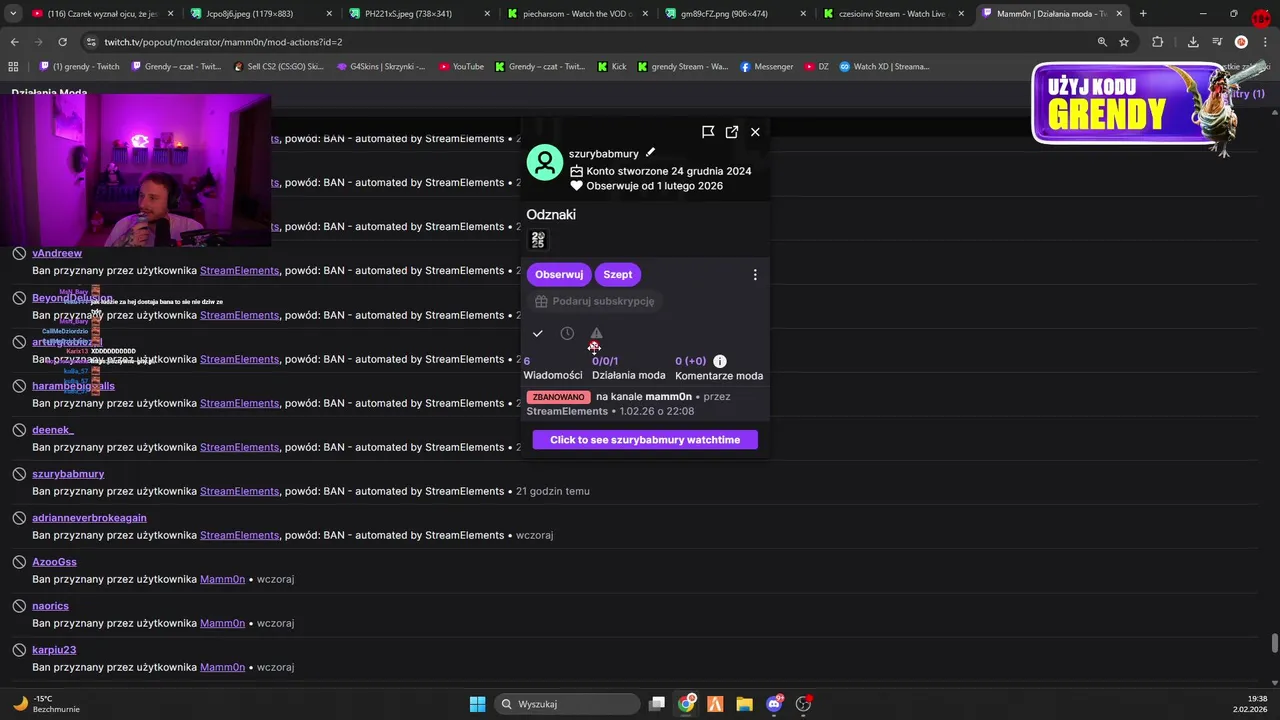Viewport: 1280px width, 720px height.
Task: Switch to gm89cFZ.png browser tab
Action: 735,14
